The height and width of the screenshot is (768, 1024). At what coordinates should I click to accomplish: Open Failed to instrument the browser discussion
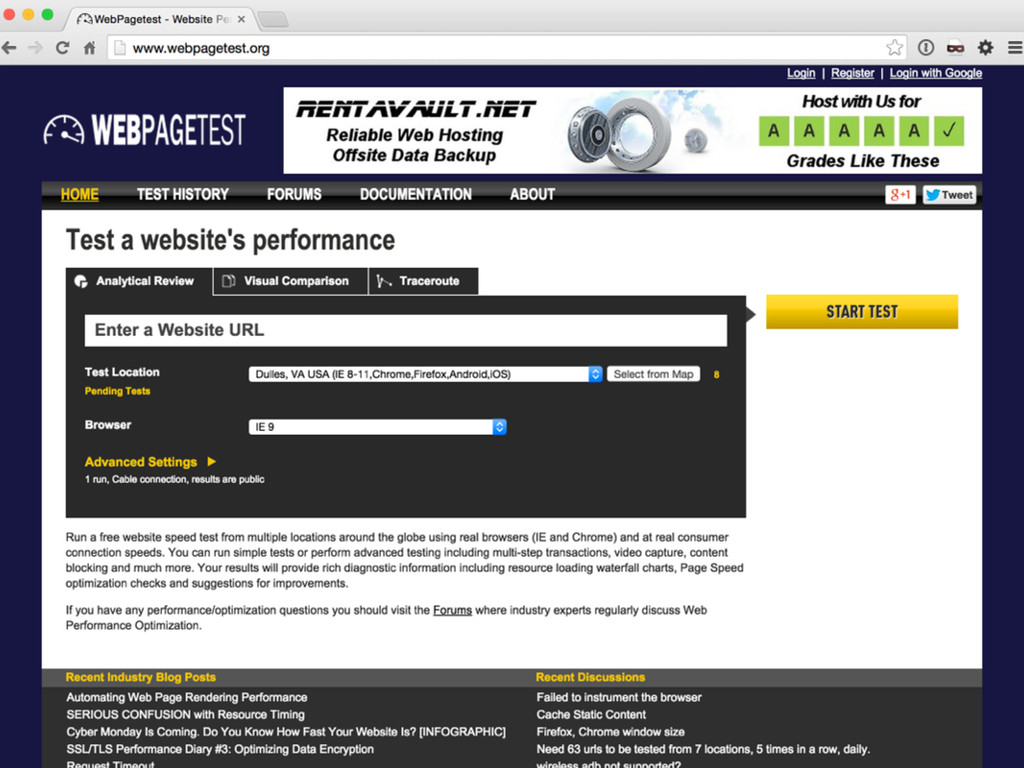pos(619,697)
